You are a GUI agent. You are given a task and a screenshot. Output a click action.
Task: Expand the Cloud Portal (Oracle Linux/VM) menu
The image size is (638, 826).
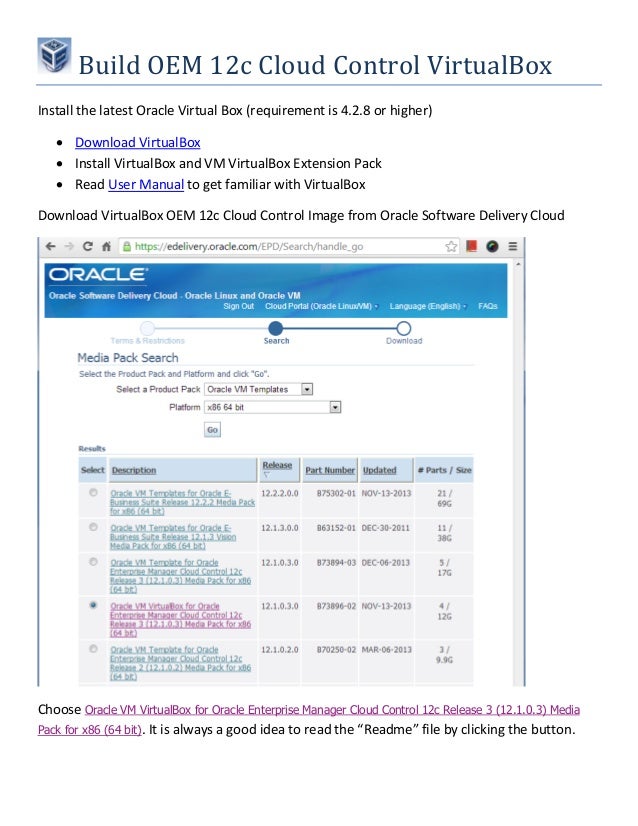[x=321, y=306]
